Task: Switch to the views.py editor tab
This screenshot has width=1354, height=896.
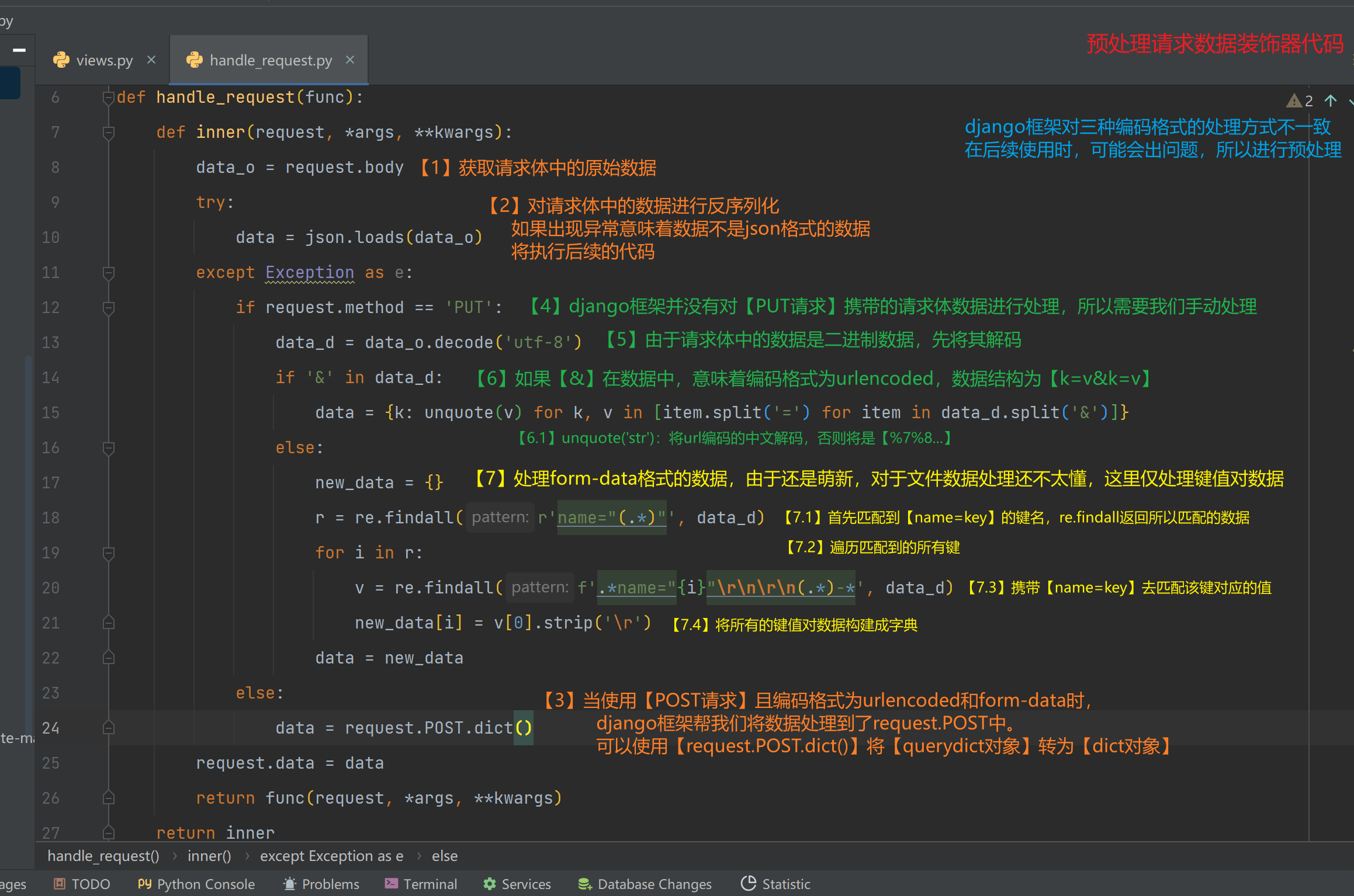Action: (x=103, y=60)
